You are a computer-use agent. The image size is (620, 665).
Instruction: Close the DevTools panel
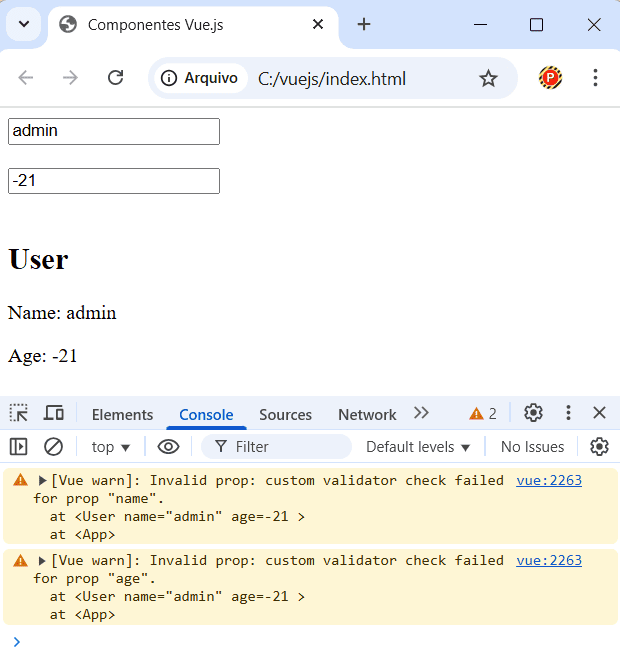[599, 413]
